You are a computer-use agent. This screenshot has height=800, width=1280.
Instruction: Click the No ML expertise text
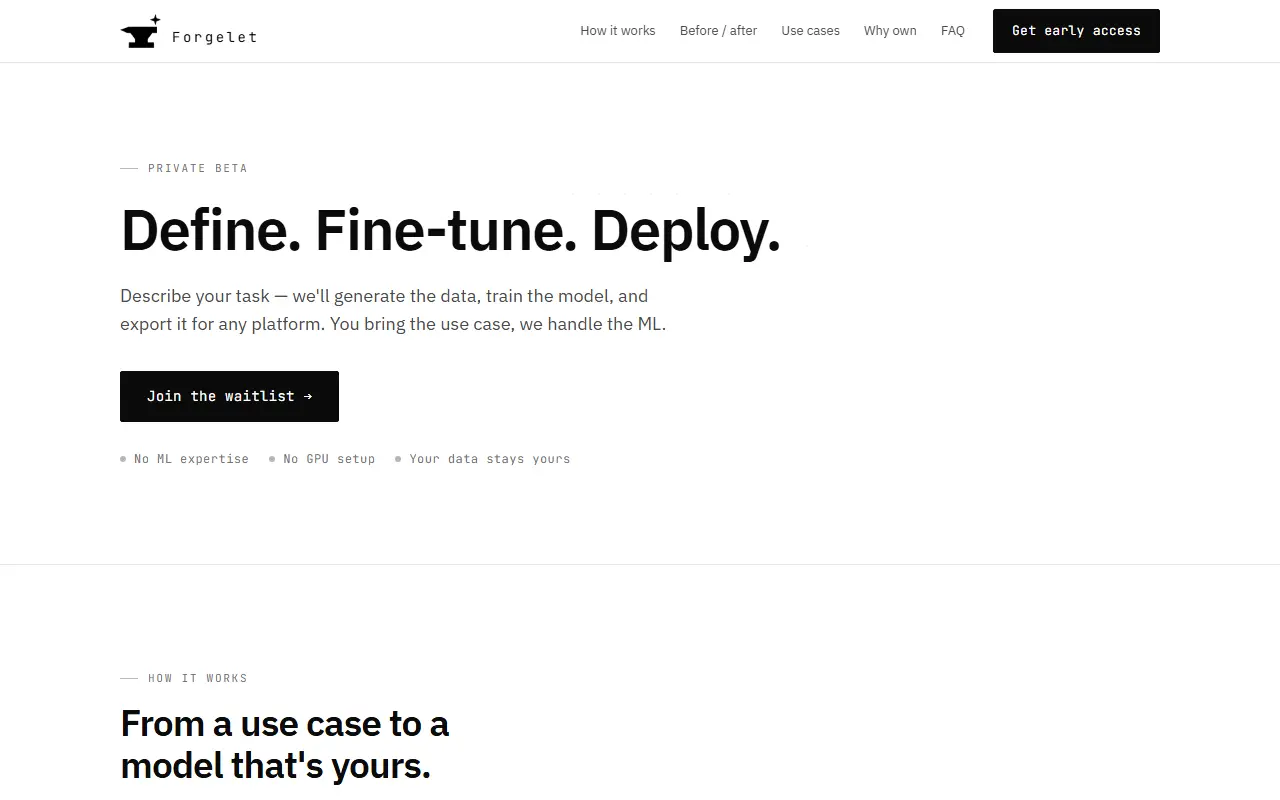click(191, 459)
